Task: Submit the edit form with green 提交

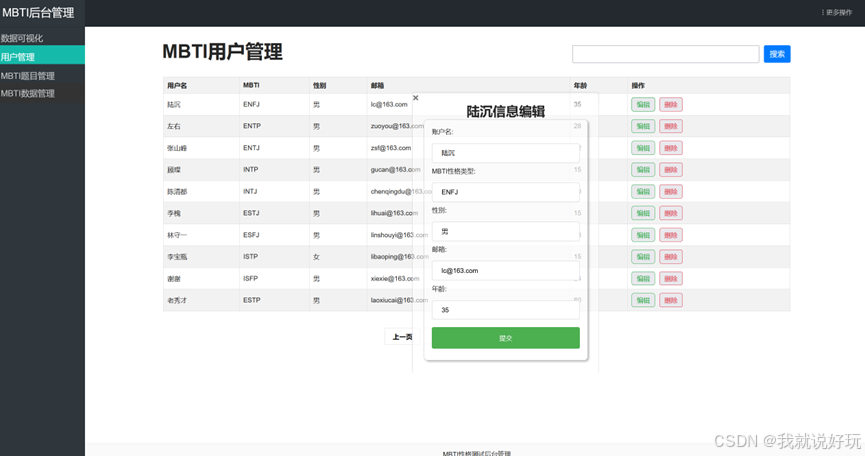Action: pyautogui.click(x=505, y=338)
